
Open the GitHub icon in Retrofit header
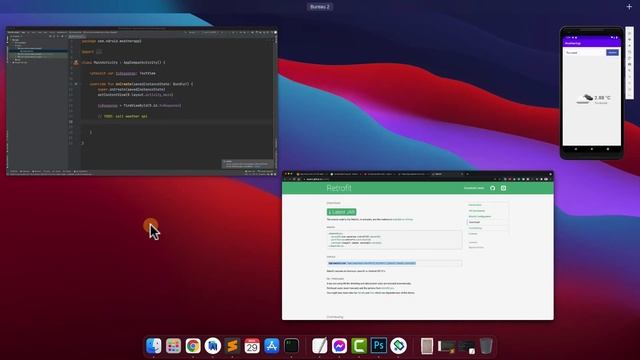coord(493,188)
